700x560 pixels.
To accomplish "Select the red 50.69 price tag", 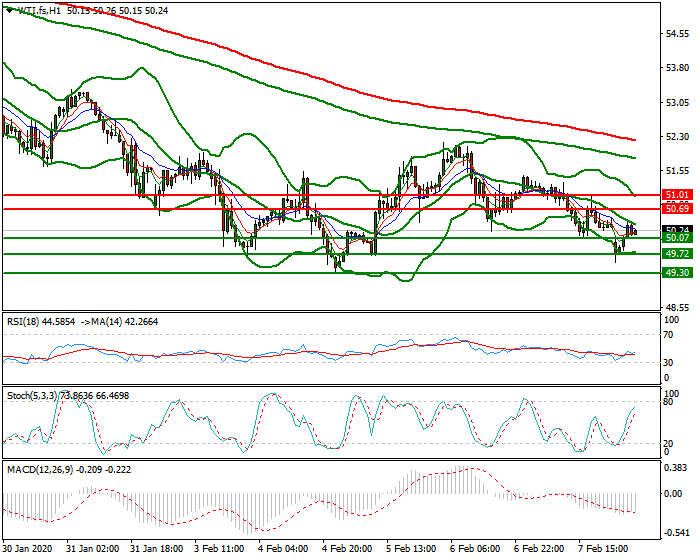I will [x=677, y=208].
